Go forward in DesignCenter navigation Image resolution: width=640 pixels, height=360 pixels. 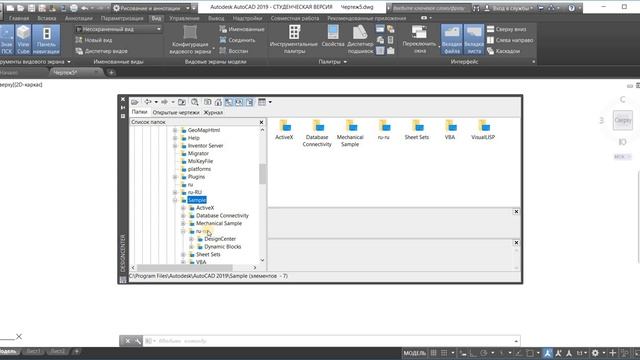(x=164, y=102)
